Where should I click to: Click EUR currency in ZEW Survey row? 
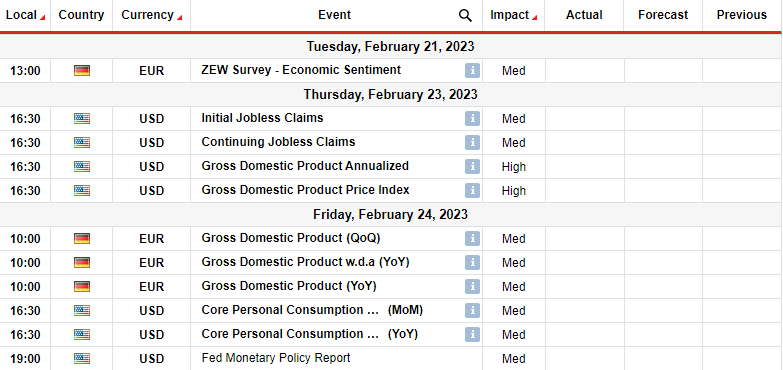coord(151,71)
